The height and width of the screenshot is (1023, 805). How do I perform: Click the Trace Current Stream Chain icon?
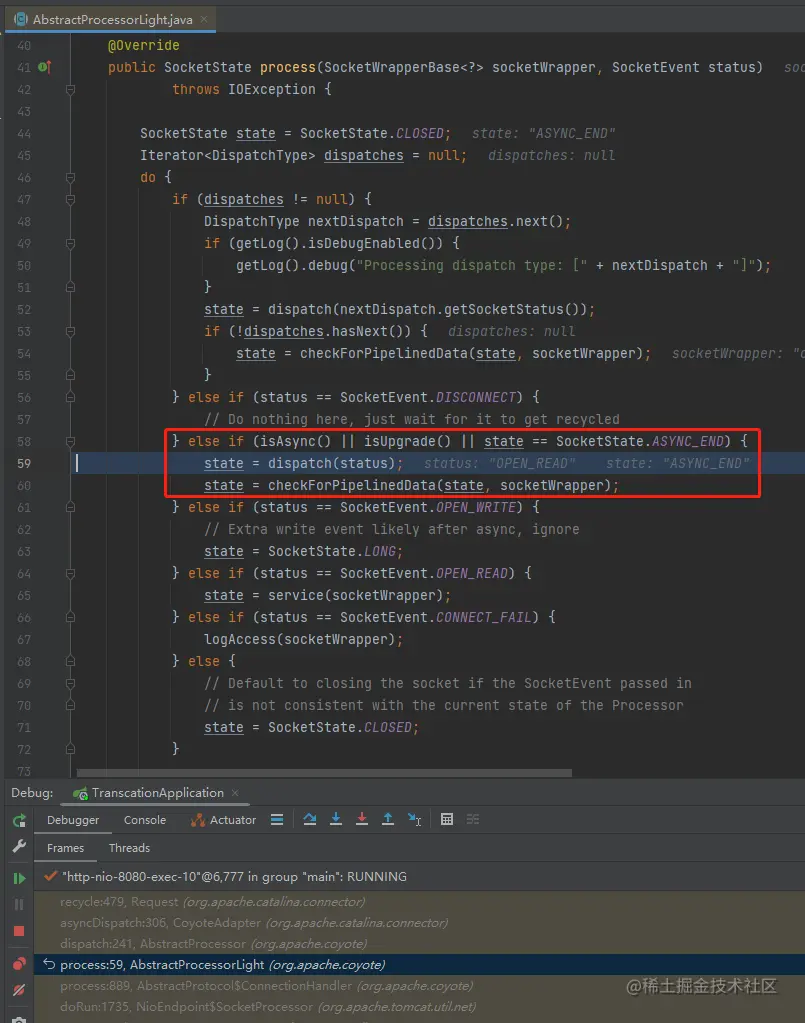tap(473, 819)
